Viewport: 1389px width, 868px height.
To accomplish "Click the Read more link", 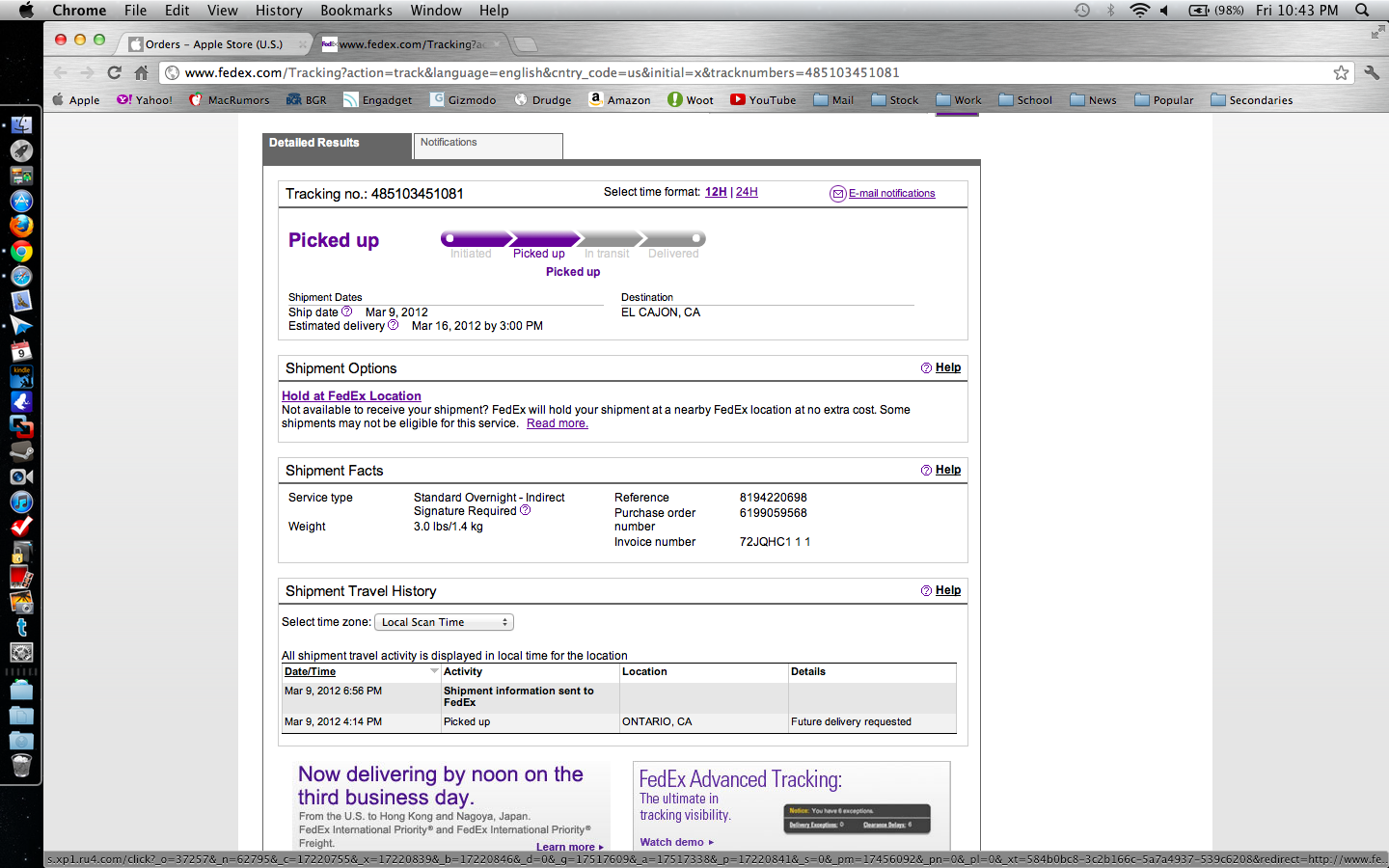I will (557, 423).
